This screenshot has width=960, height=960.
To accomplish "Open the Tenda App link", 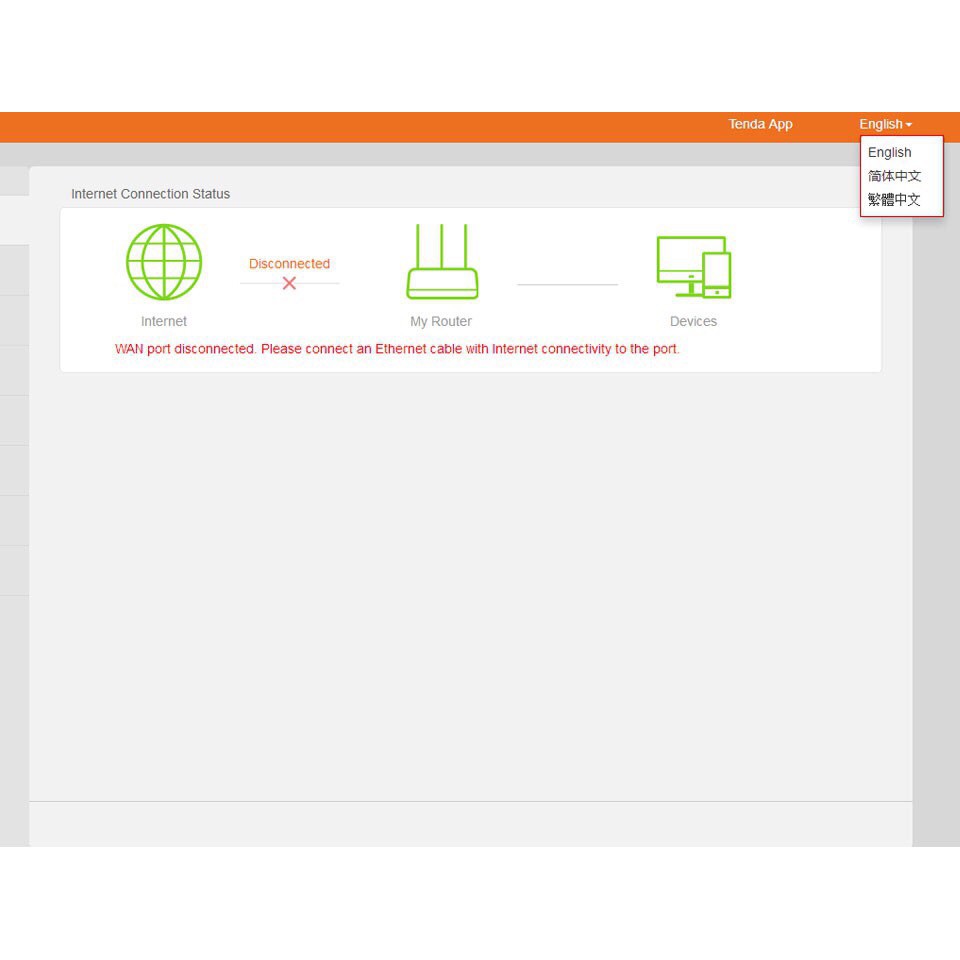I will [760, 124].
